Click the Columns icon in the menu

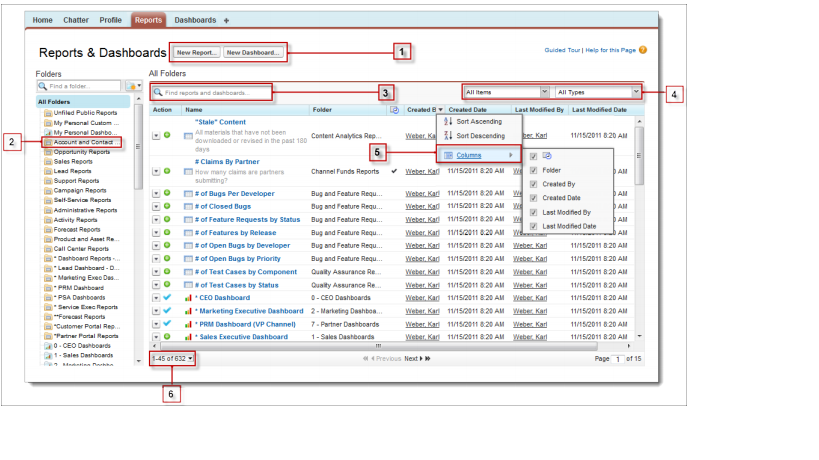point(448,155)
